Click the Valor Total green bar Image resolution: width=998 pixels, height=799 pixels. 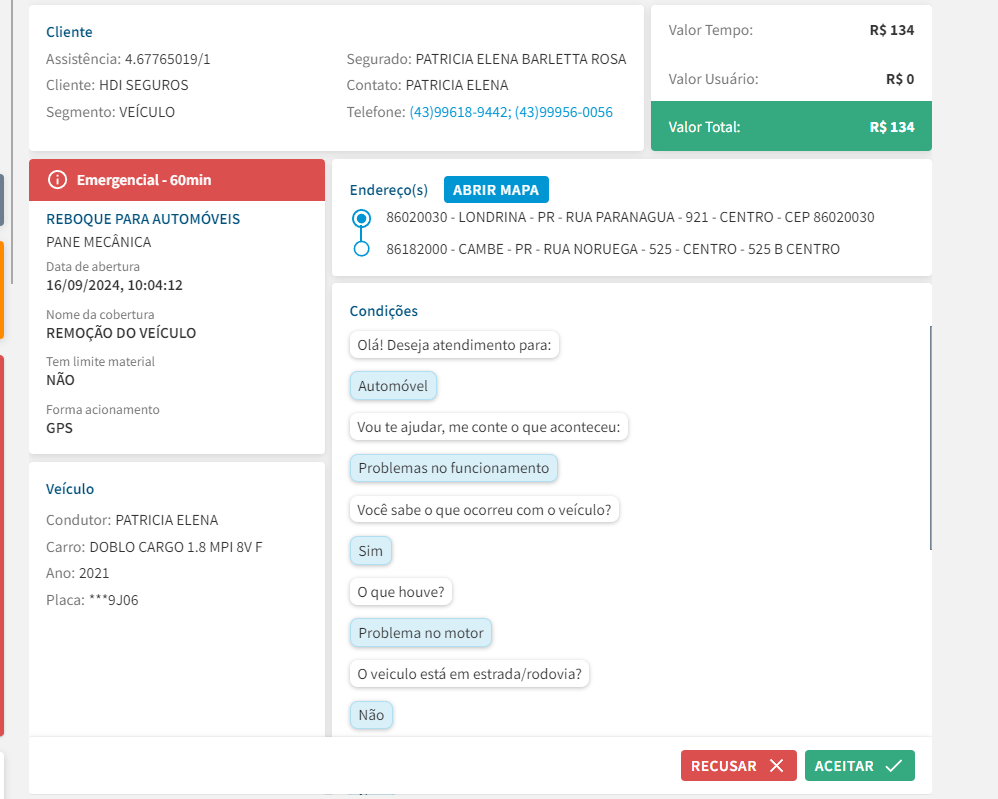pos(791,127)
